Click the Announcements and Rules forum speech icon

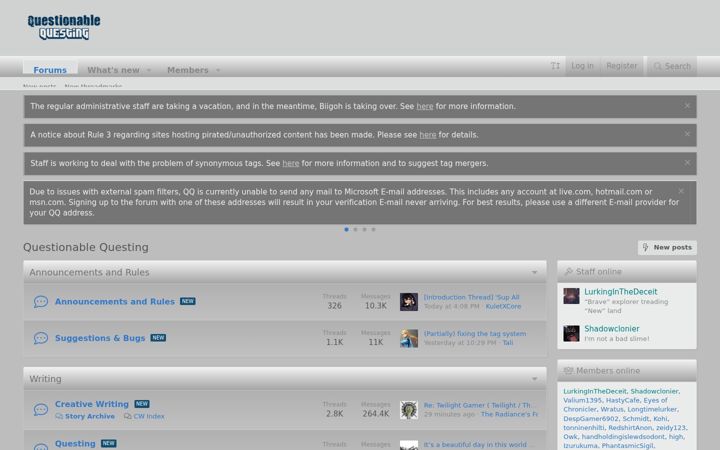[x=41, y=302]
